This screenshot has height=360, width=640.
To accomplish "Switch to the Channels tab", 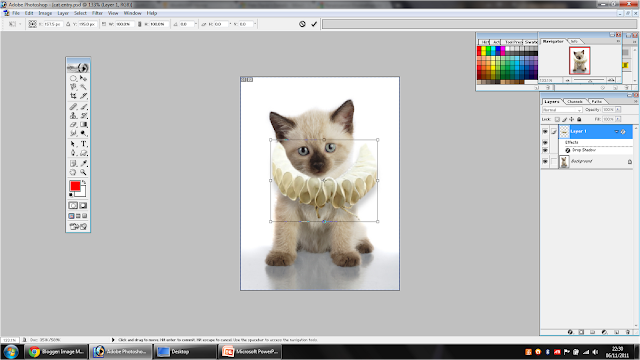I will (x=575, y=101).
